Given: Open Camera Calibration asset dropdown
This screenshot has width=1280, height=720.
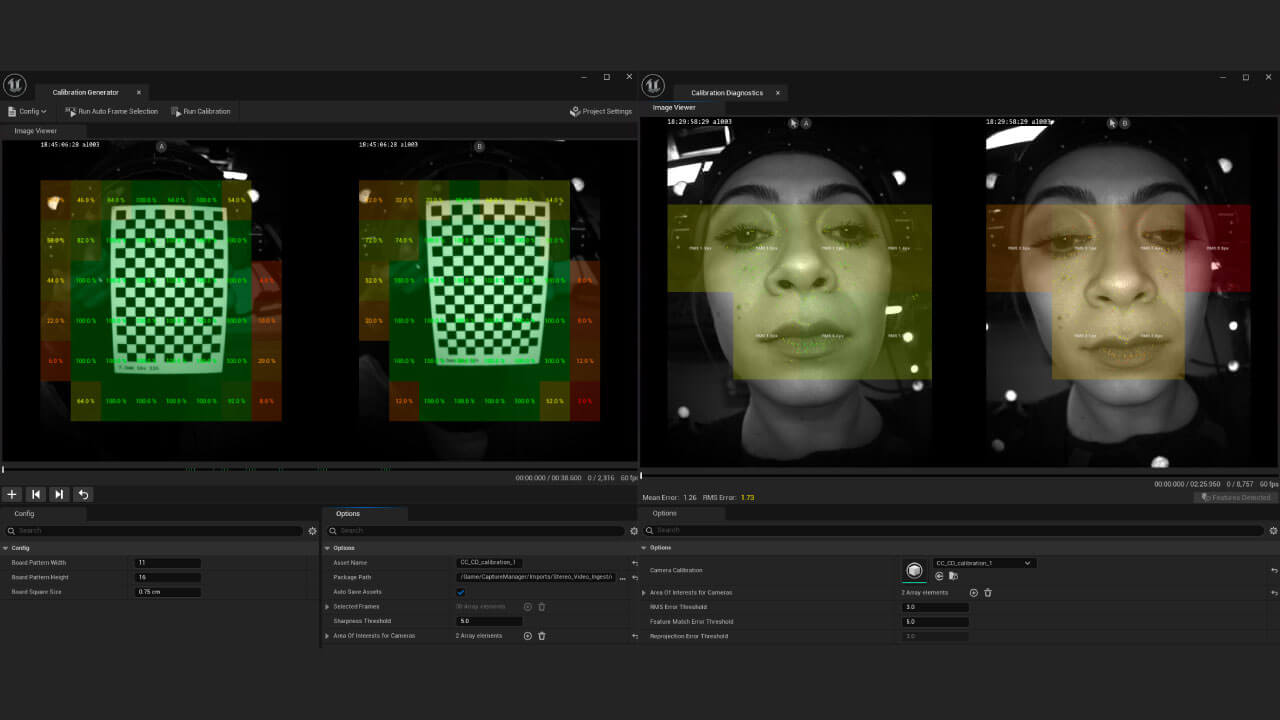Looking at the screenshot, I should click(x=984, y=563).
